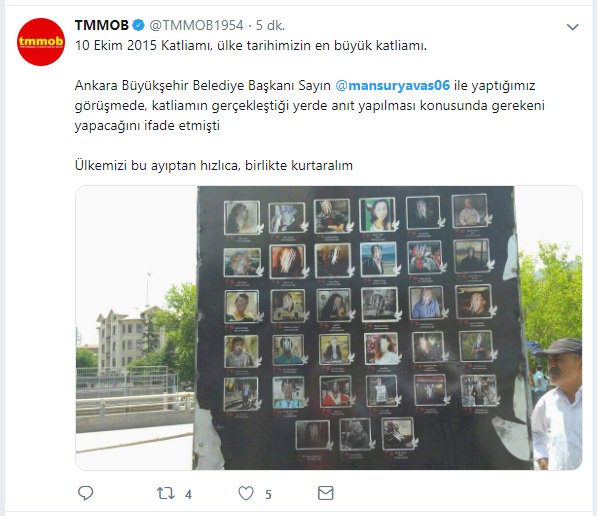The image size is (597, 516).
Task: Expand the tweet options chevron menu
Action: (573, 27)
